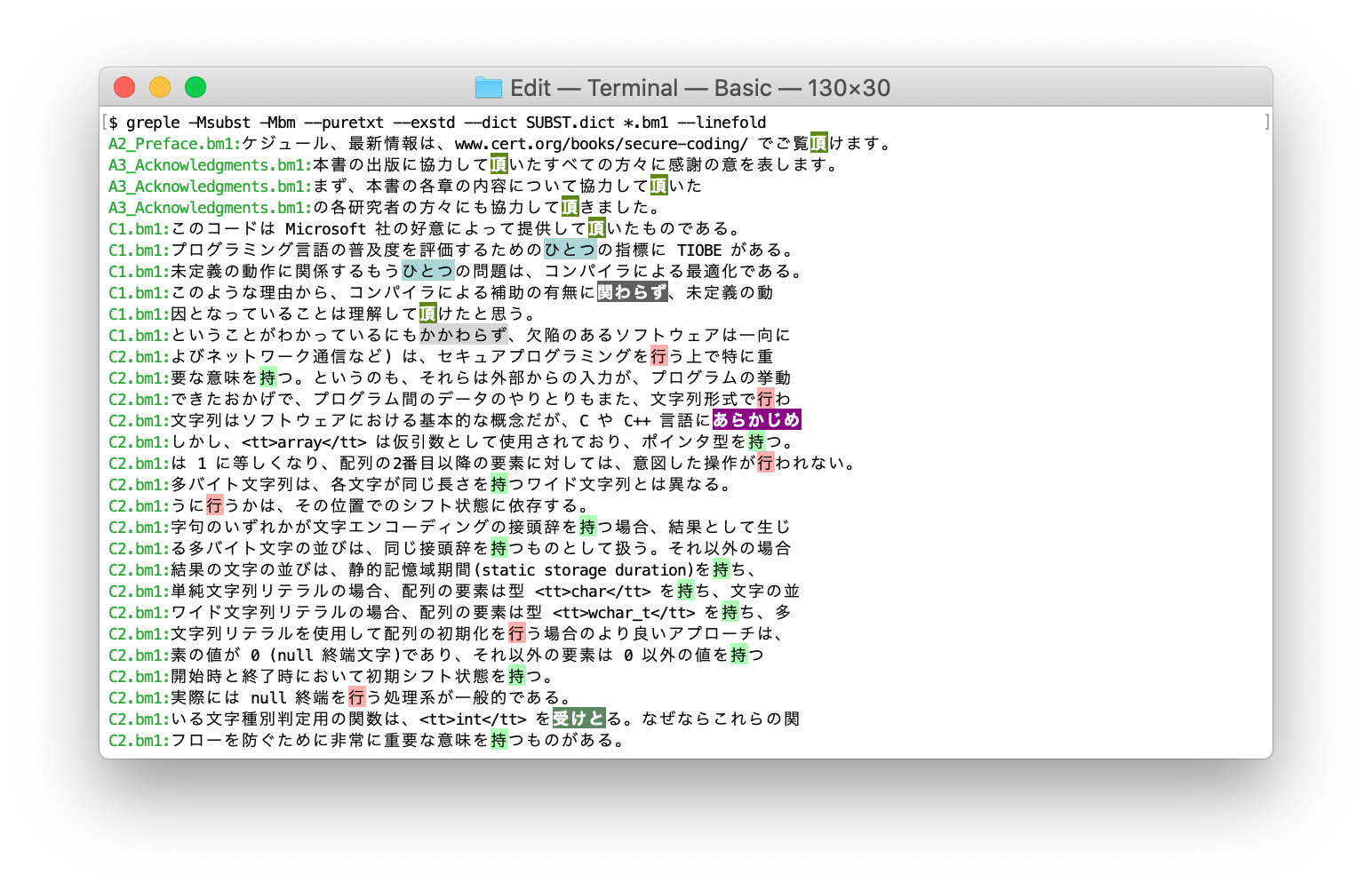Click highlighted 持 in the '<tt>wchar_t</tt>' line

coord(730,613)
